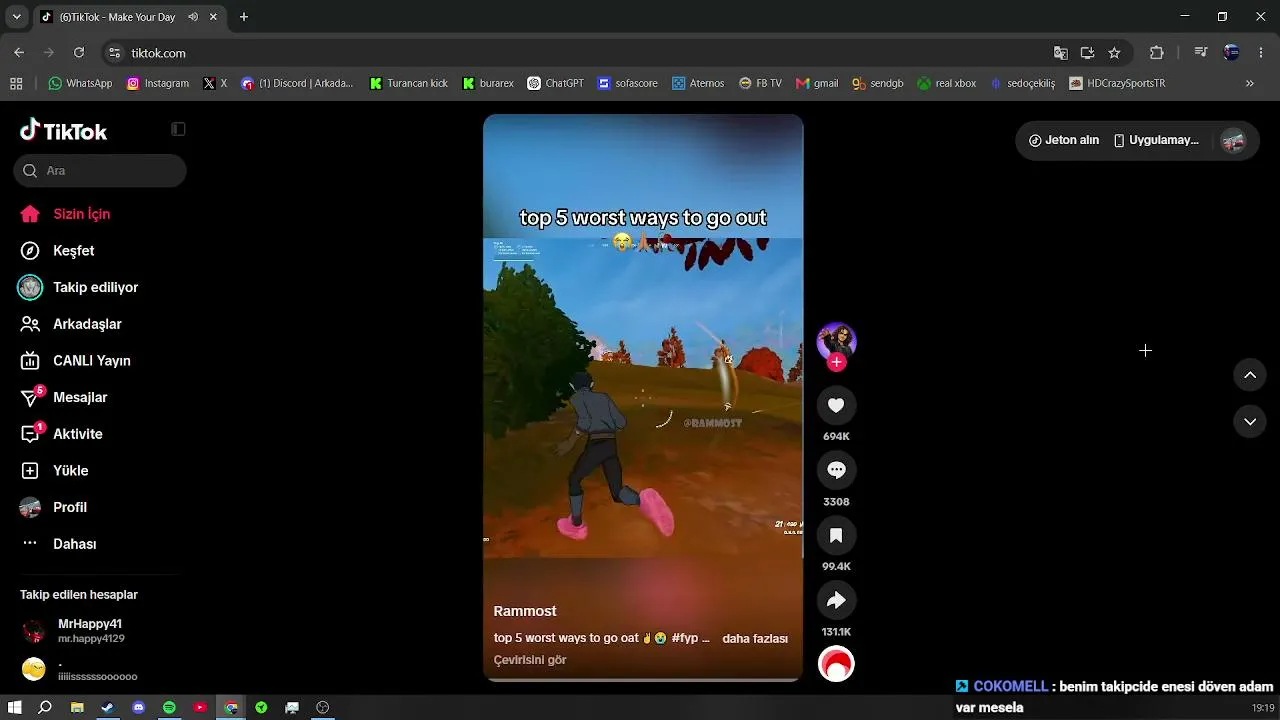Open the Chrome profile avatar
The width and height of the screenshot is (1280, 720).
coord(1231,53)
